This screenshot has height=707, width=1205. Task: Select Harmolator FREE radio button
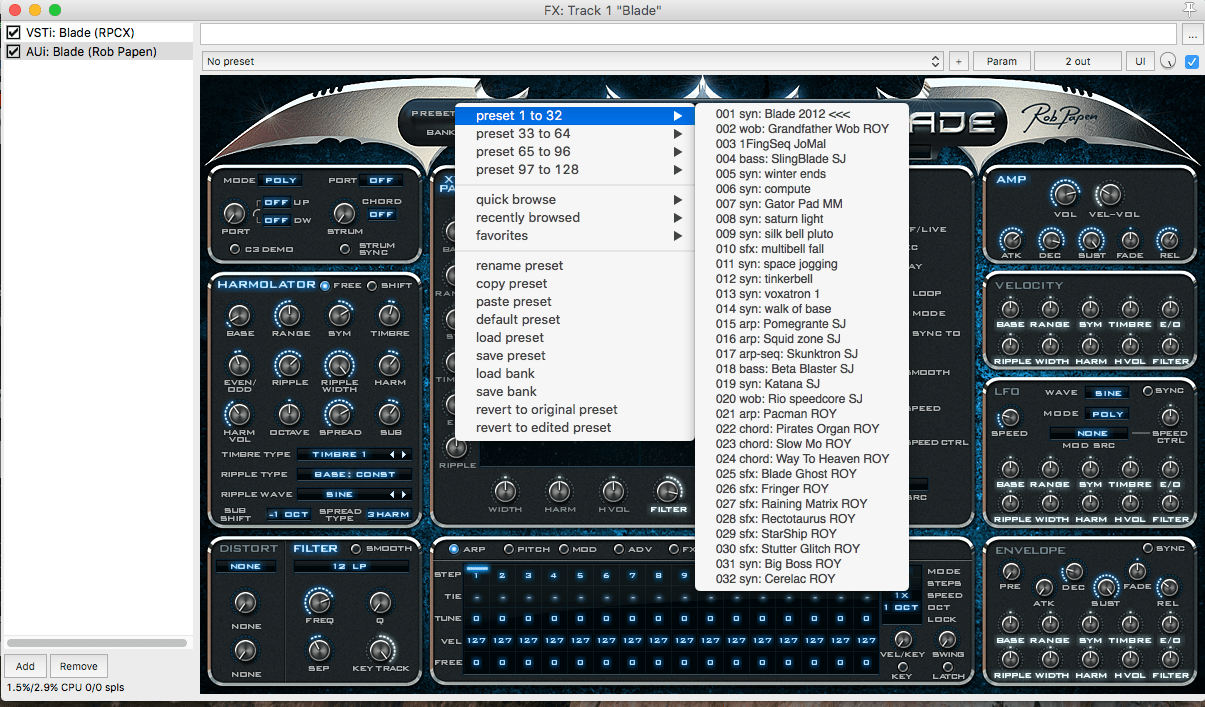click(x=325, y=285)
